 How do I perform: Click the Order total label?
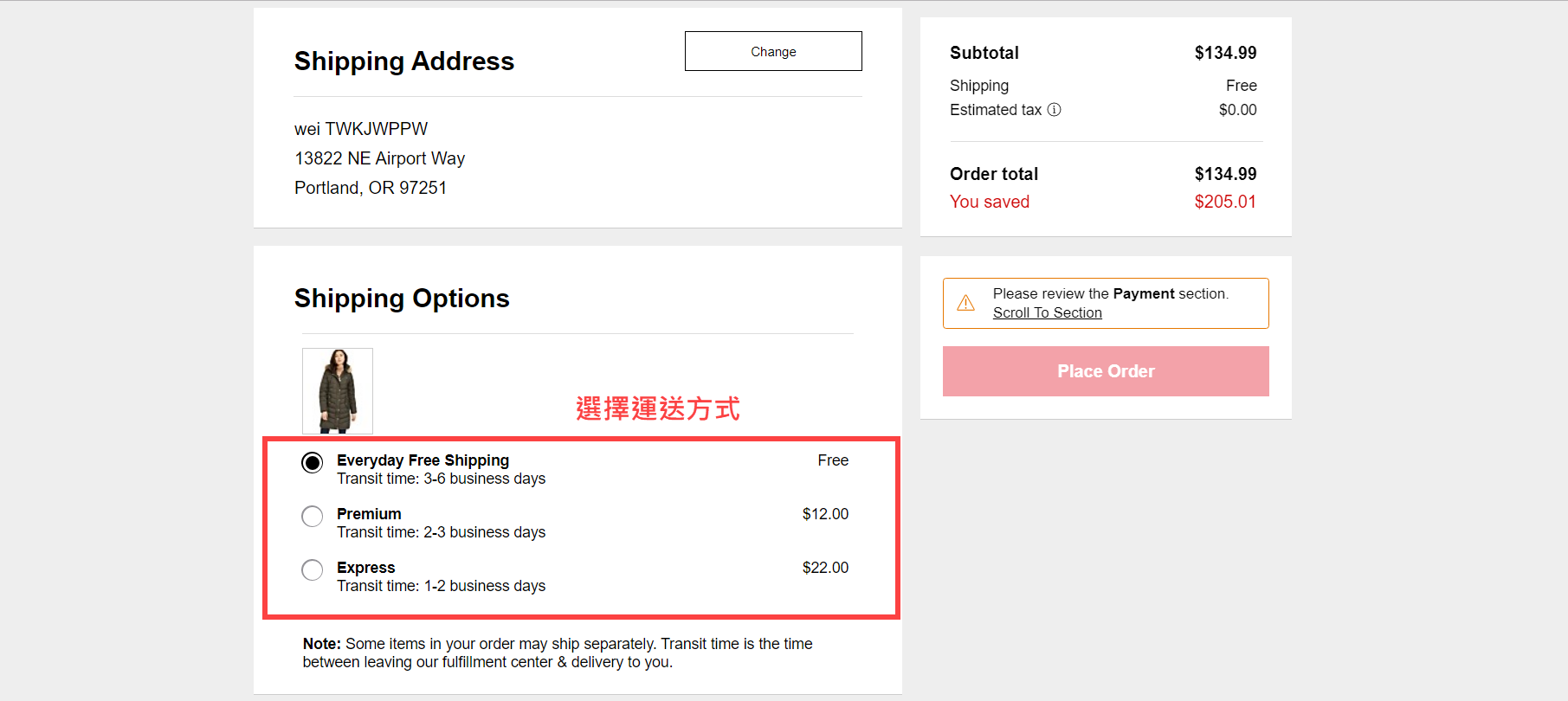tap(994, 174)
